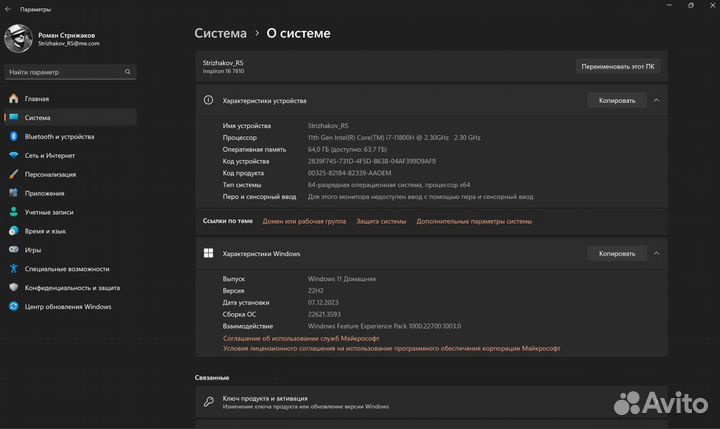Open Игры gamepad icon
This screenshot has width=720, height=429.
[x=14, y=249]
